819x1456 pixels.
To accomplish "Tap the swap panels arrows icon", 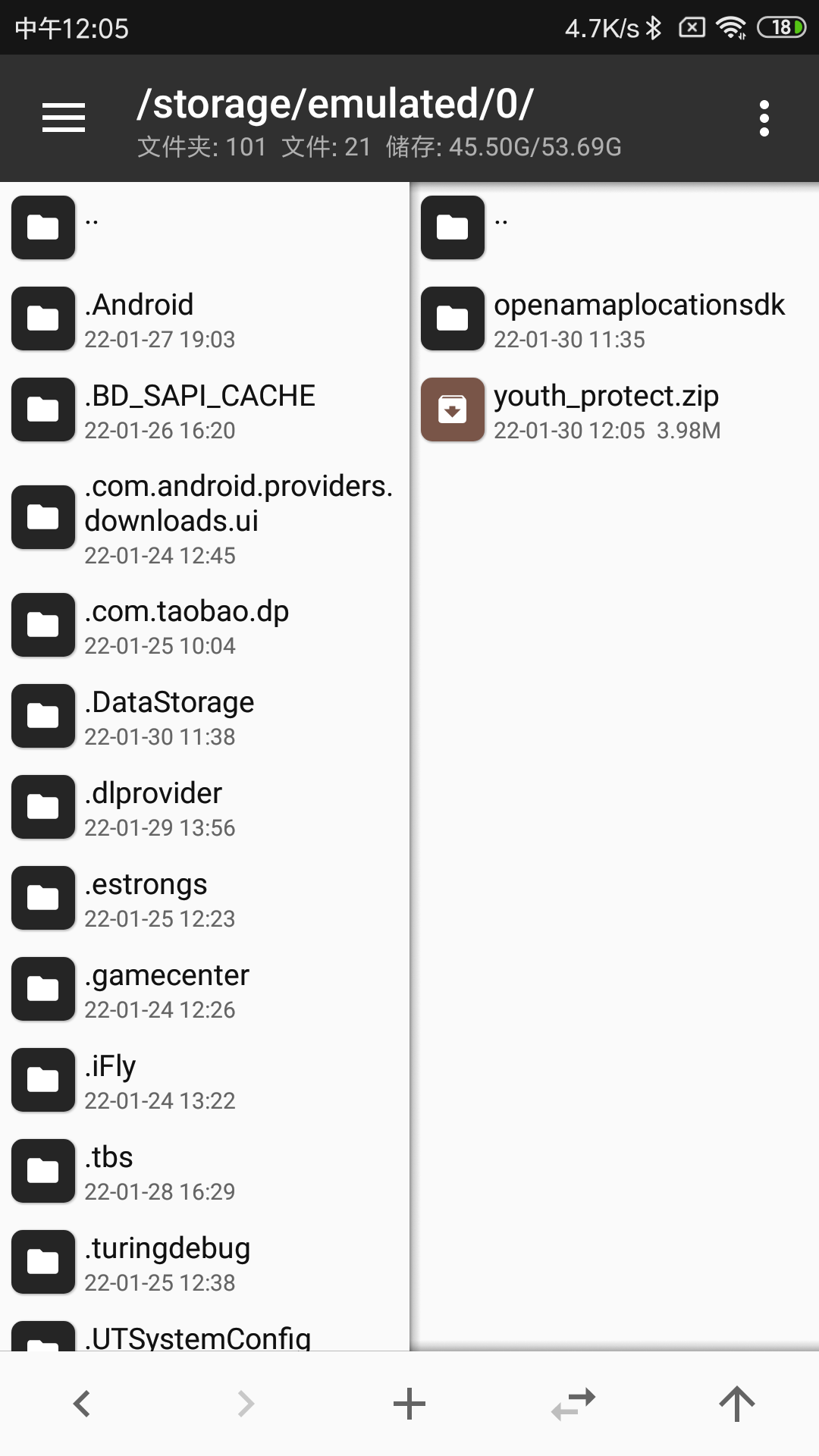I will tap(573, 1404).
